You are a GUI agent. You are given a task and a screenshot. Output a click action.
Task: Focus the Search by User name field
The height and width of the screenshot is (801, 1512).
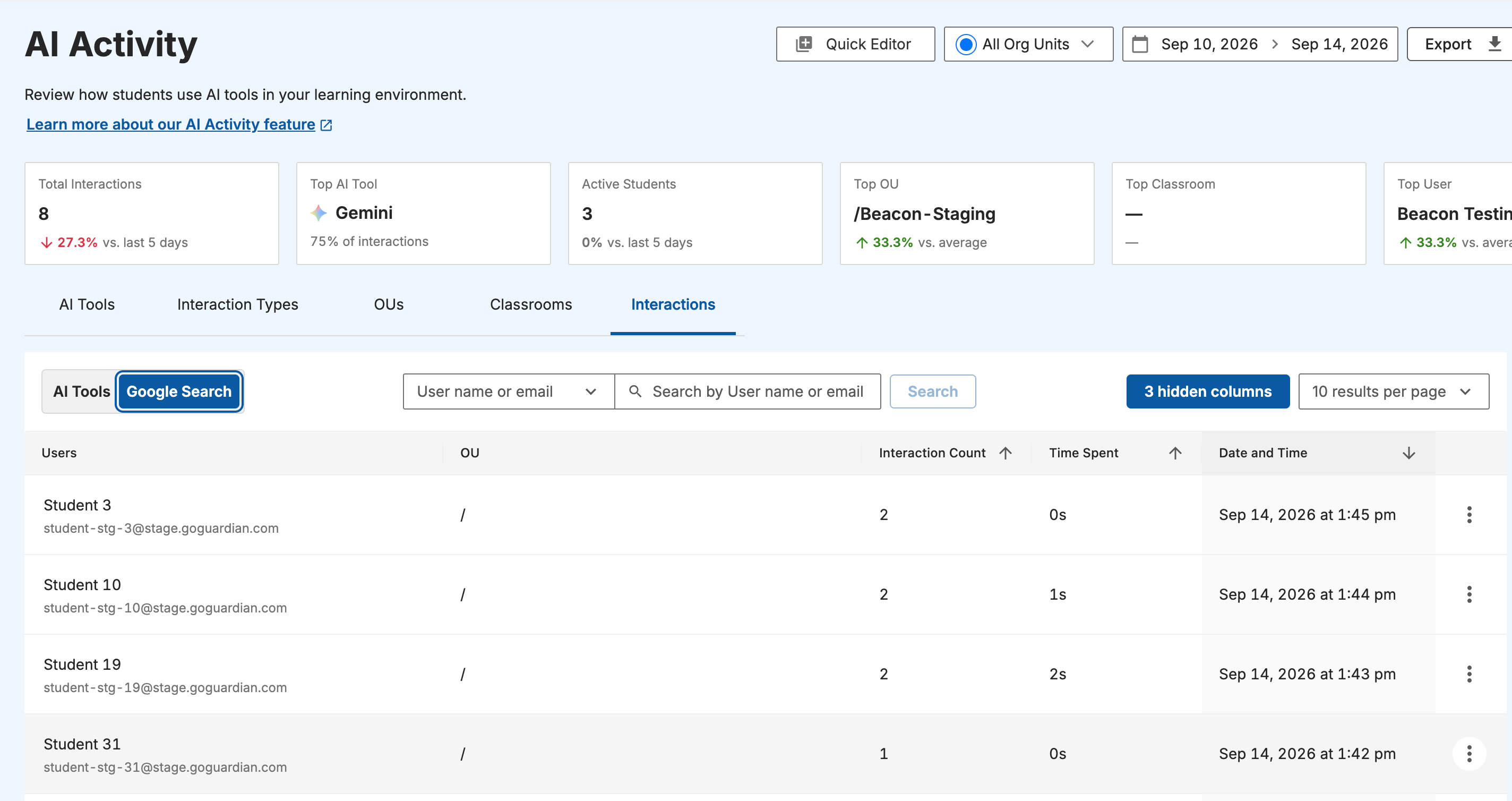747,391
